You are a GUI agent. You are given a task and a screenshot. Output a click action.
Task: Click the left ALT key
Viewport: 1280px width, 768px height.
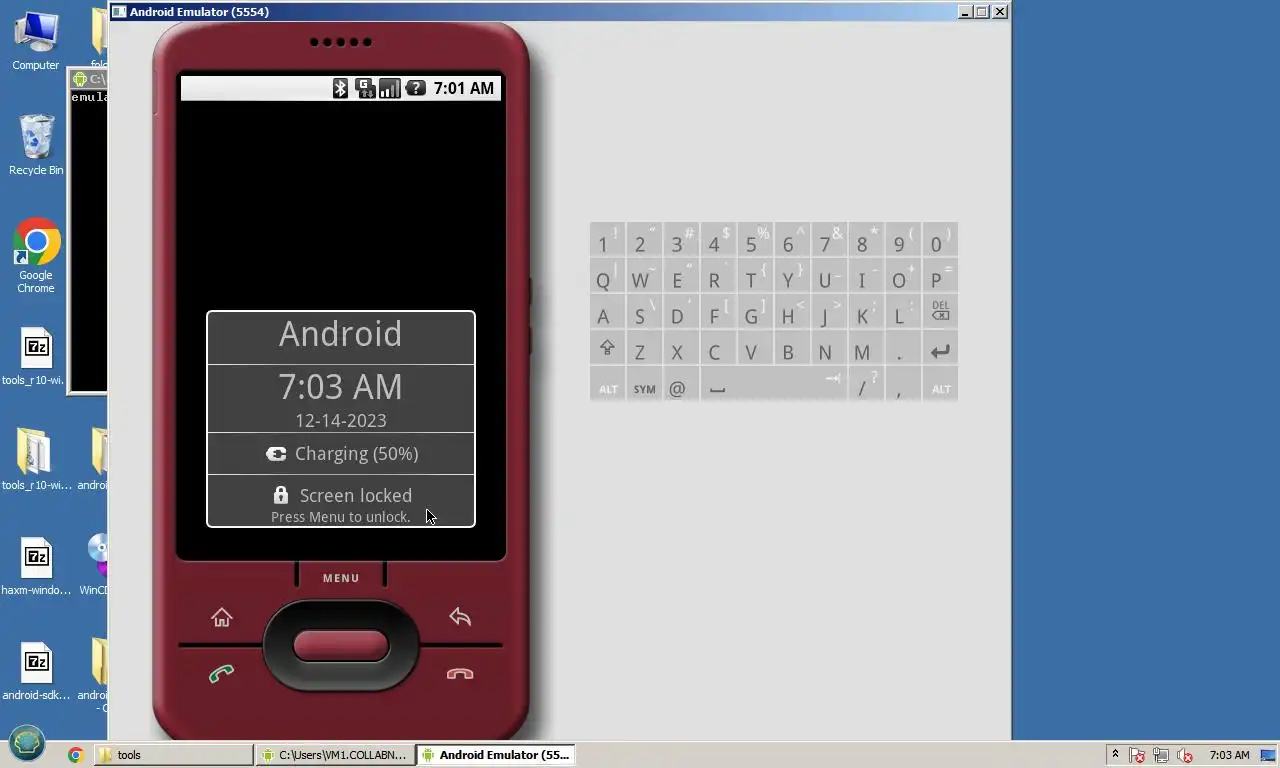click(x=607, y=385)
